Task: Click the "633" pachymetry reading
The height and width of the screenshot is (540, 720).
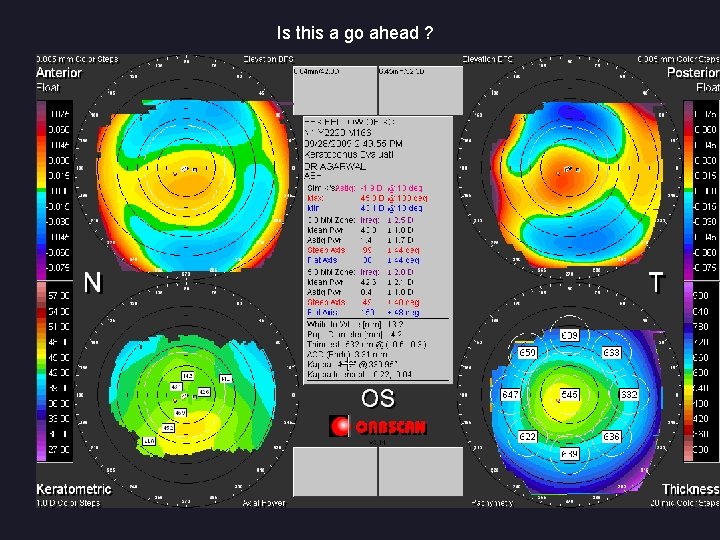Action: [x=611, y=353]
